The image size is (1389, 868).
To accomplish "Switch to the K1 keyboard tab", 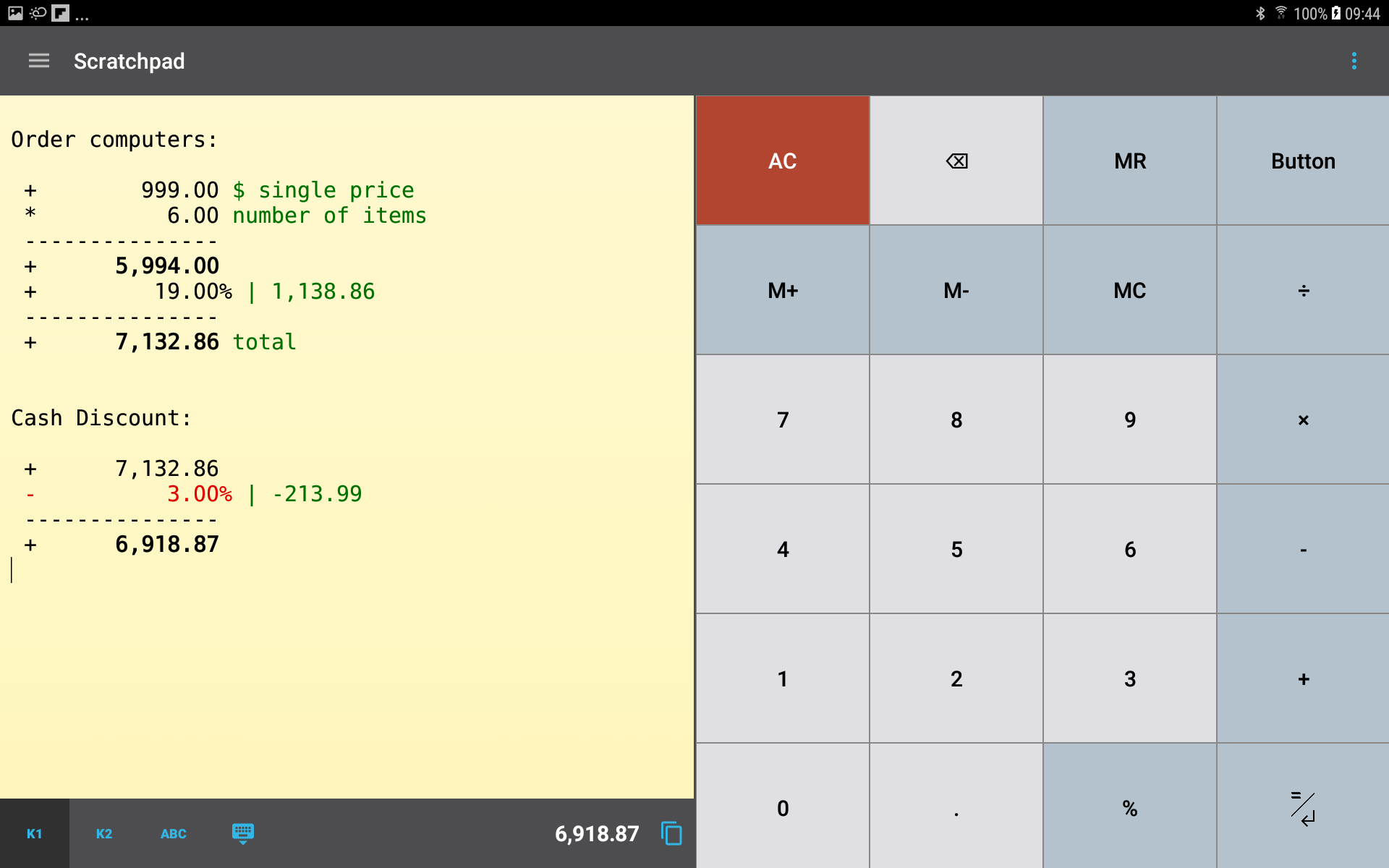I will tap(34, 833).
